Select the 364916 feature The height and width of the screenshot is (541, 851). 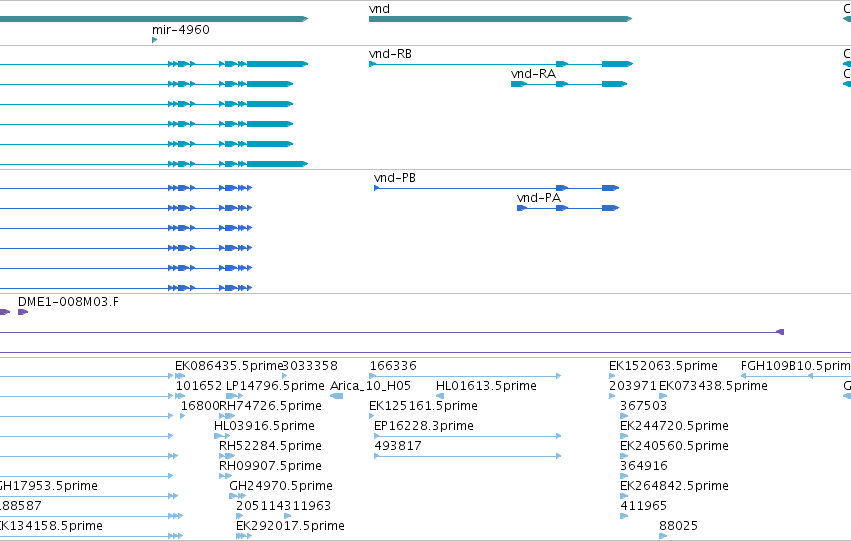coord(624,476)
